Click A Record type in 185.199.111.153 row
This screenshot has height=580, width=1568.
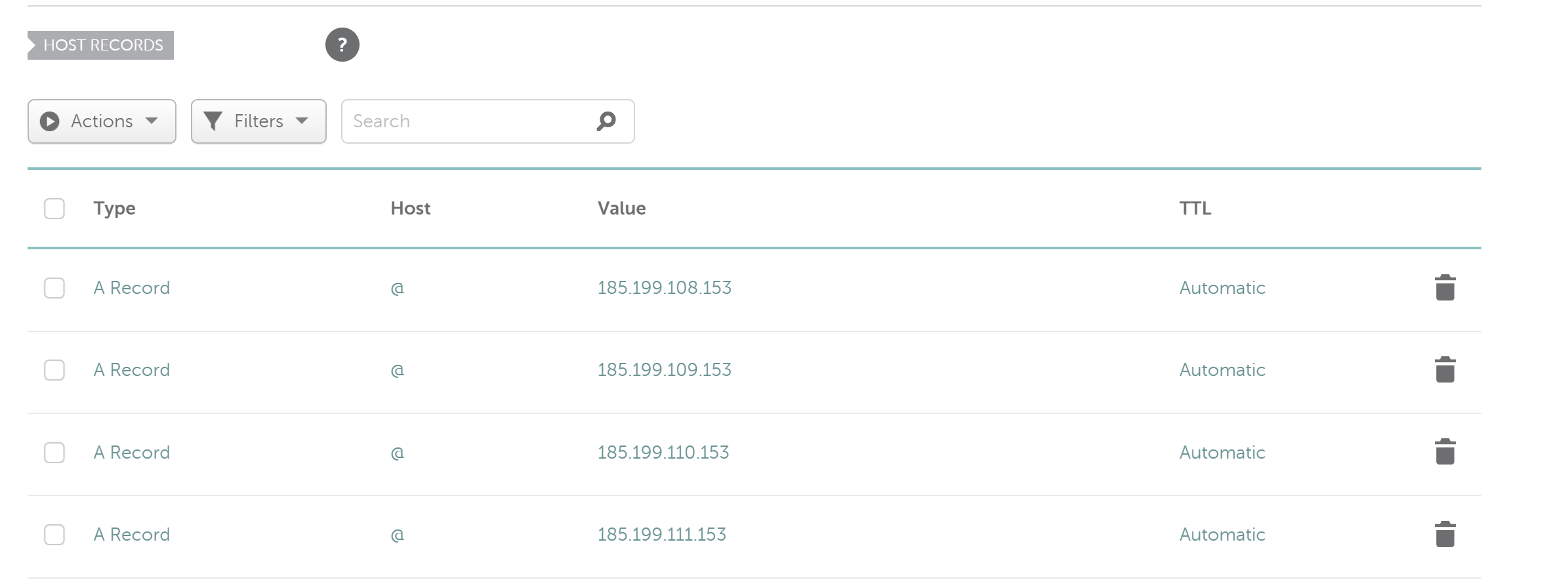coord(131,535)
